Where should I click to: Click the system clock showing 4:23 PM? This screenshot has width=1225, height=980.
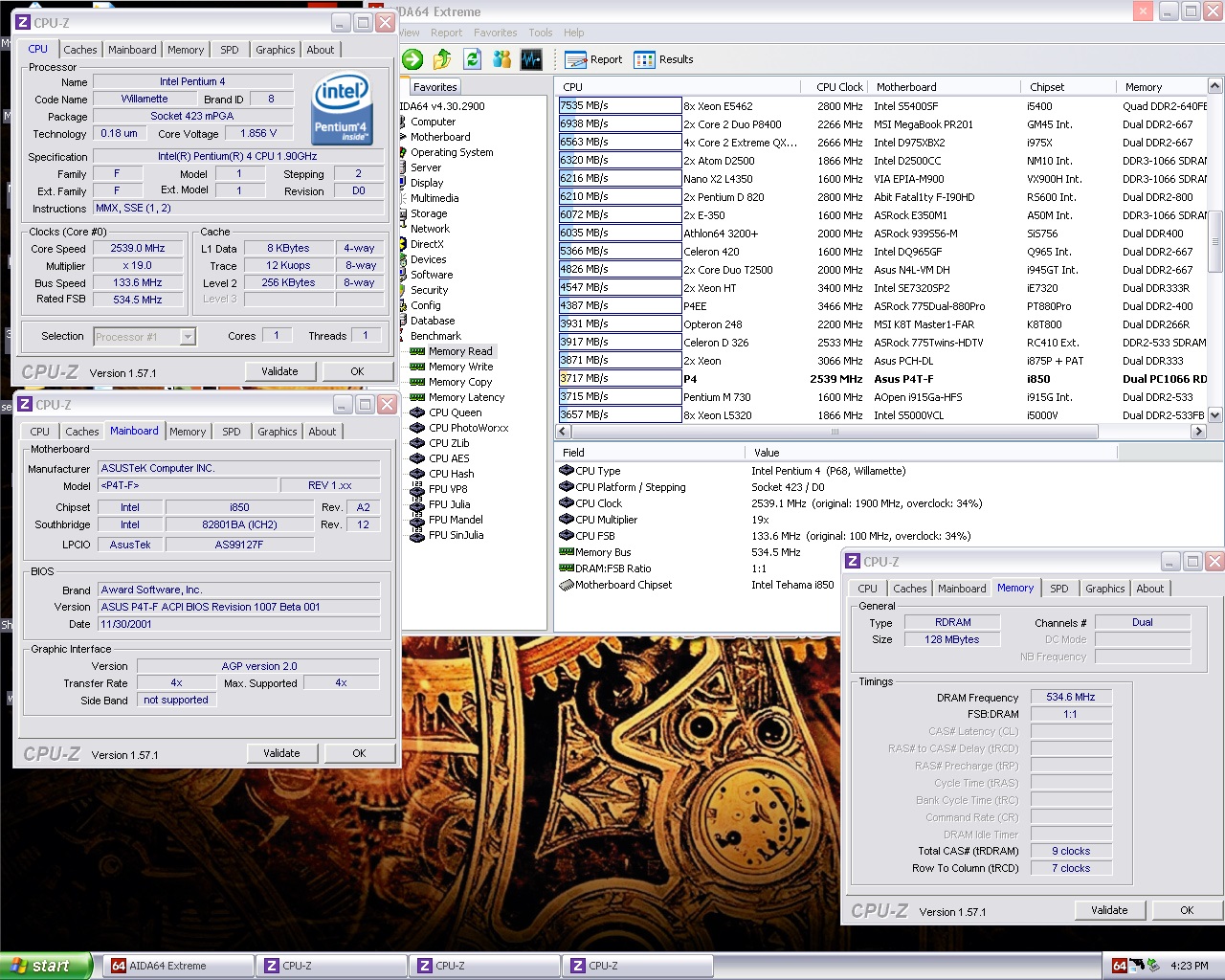tap(1189, 966)
